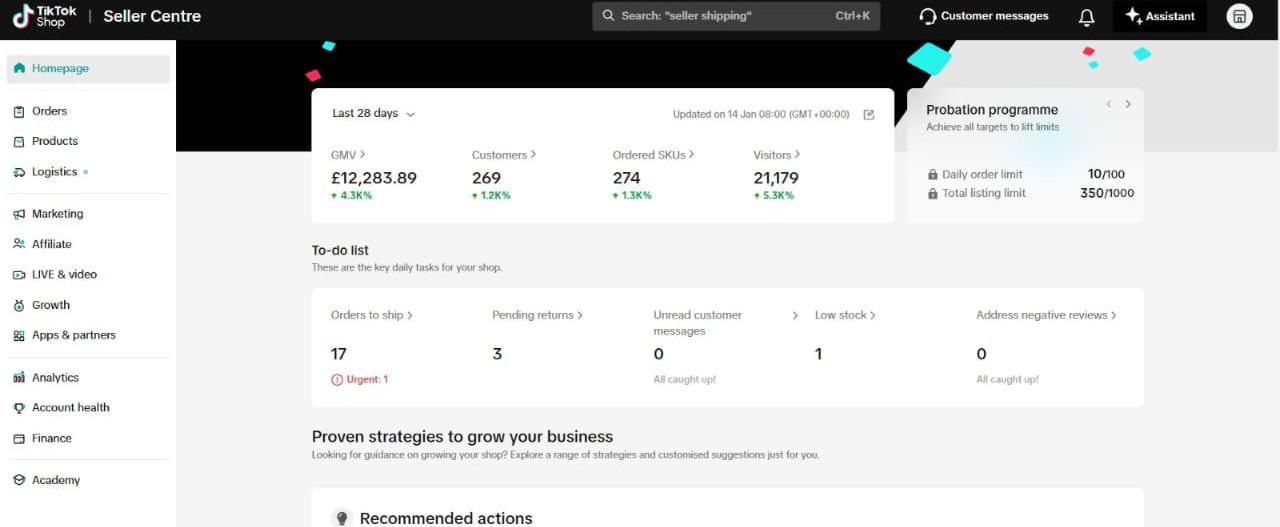Click the Customer messages headset icon
1280x527 pixels.
(x=928, y=17)
